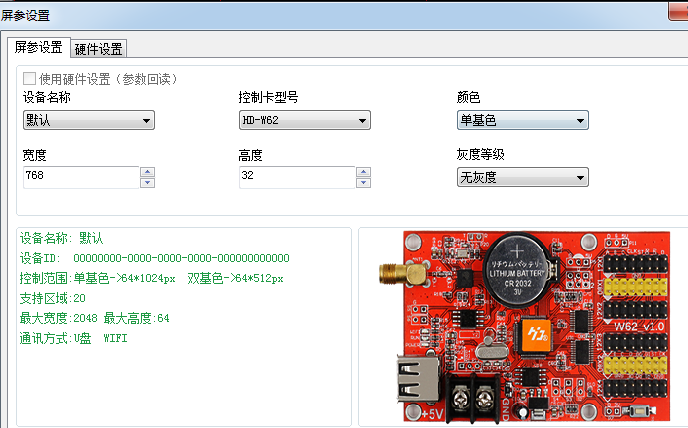This screenshot has width=688, height=428.
Task: Decrease 宽度 value with the down arrow
Action: [x=148, y=182]
